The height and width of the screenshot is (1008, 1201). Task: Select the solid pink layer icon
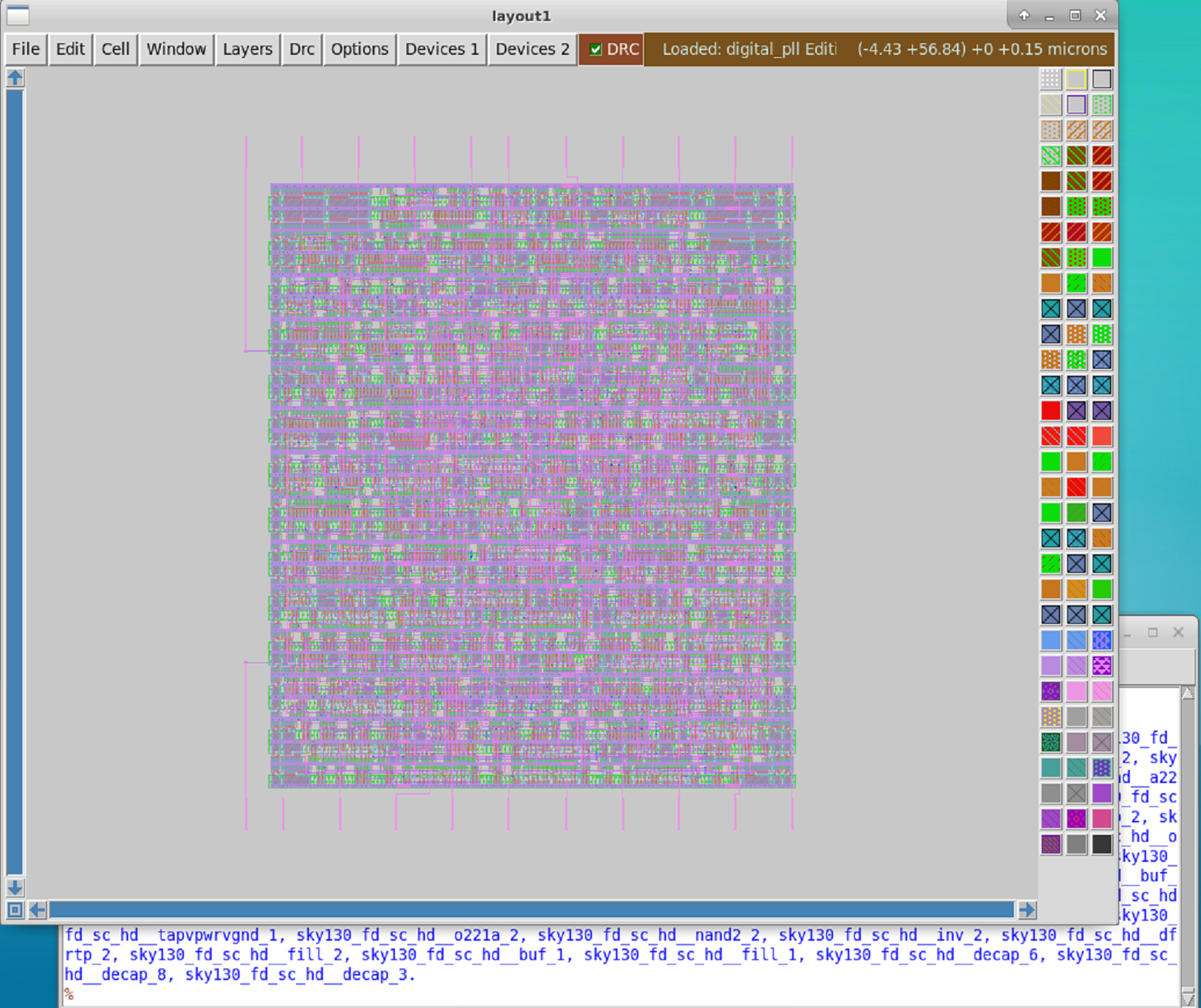1077,691
